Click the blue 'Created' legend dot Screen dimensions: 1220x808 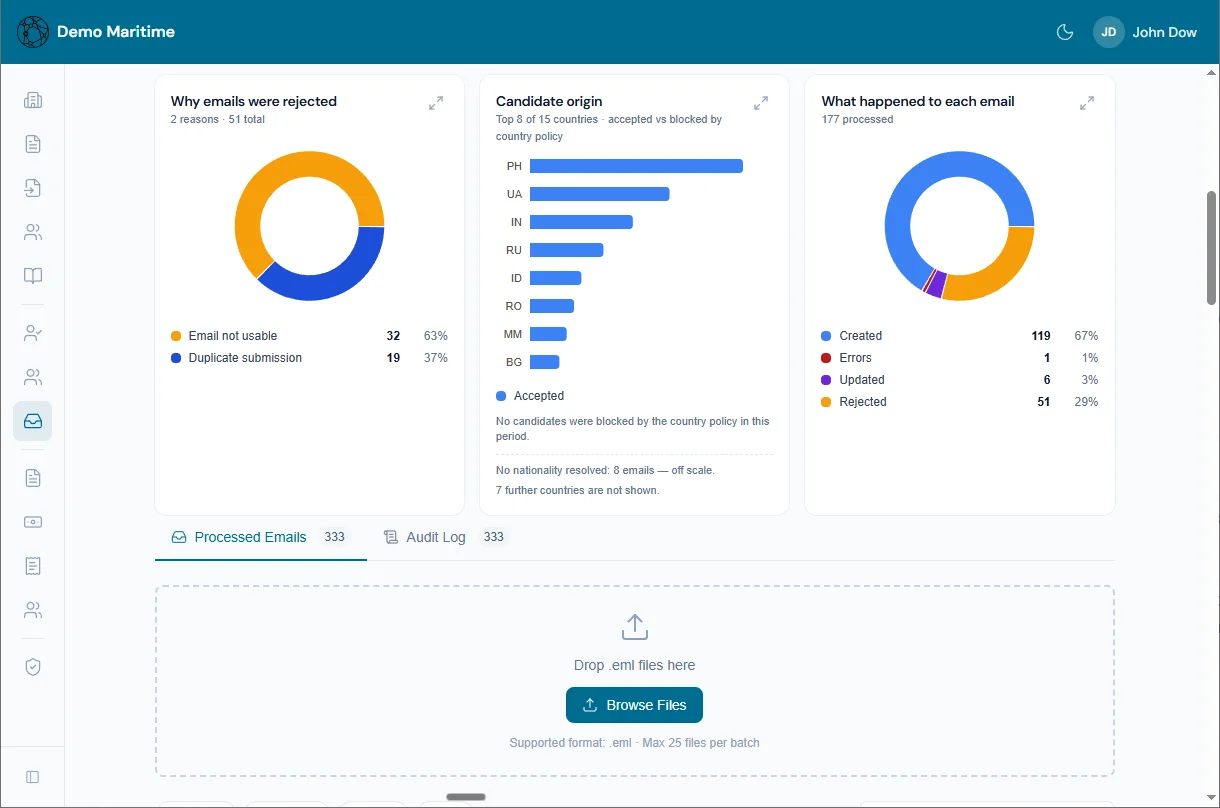click(x=826, y=336)
